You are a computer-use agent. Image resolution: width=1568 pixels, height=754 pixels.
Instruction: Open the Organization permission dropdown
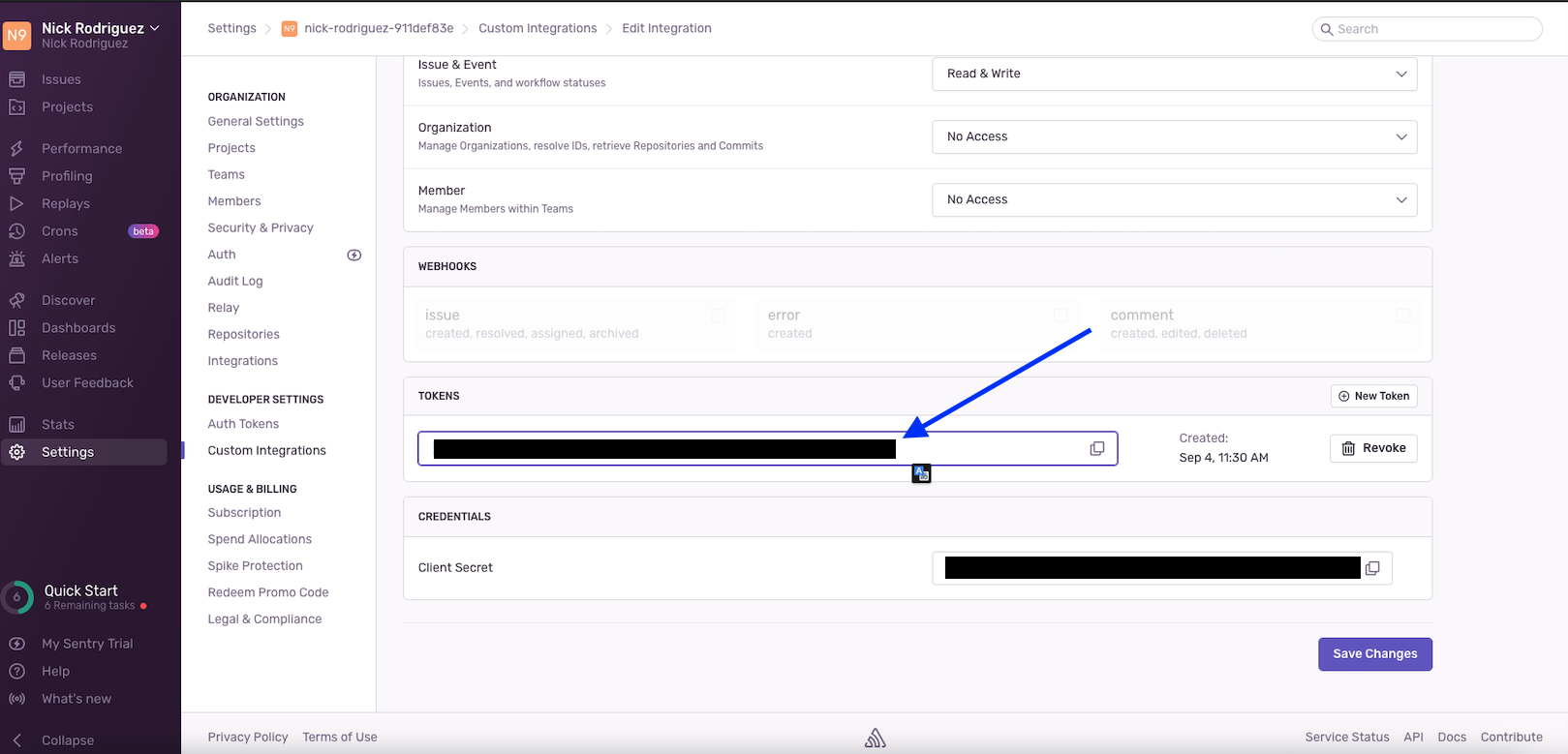pos(1175,136)
